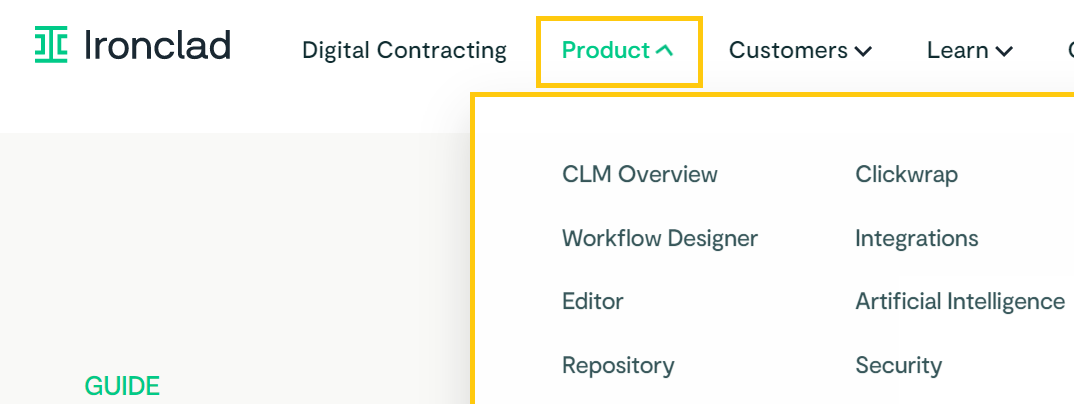
Task: Open CLM Overview from Product menu
Action: [640, 174]
